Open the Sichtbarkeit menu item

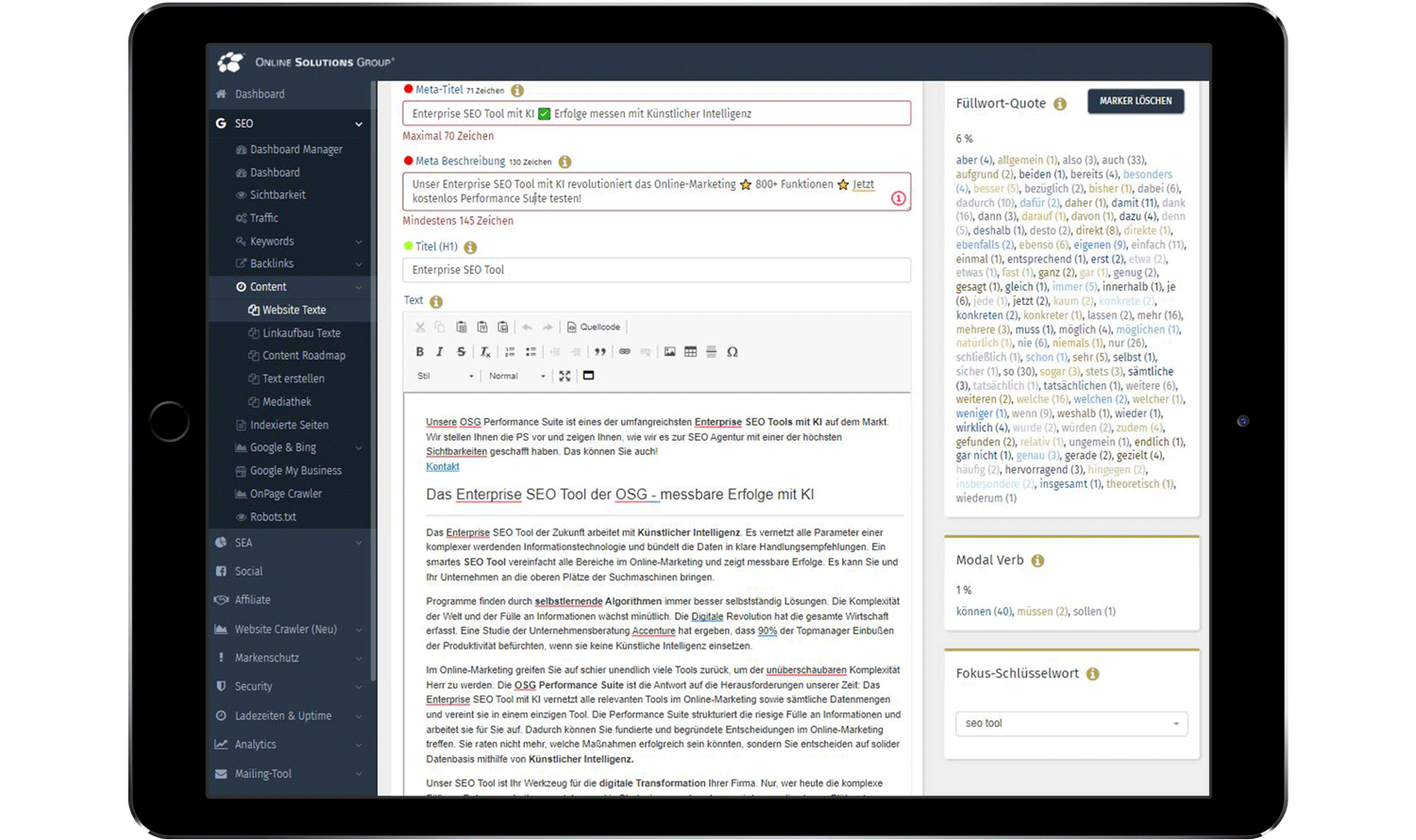pyautogui.click(x=278, y=195)
